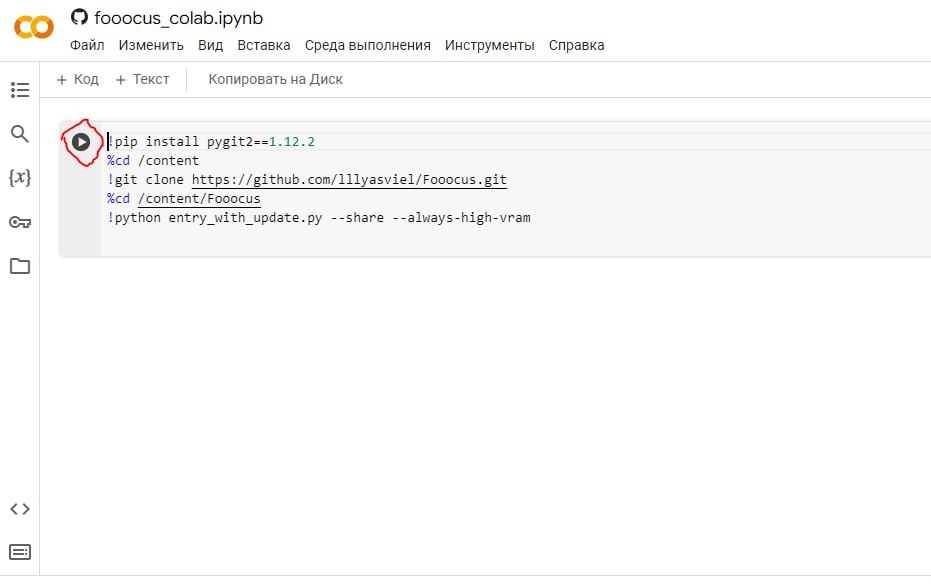This screenshot has width=931, height=586.
Task: Open the Среда выполнения menu
Action: point(368,45)
